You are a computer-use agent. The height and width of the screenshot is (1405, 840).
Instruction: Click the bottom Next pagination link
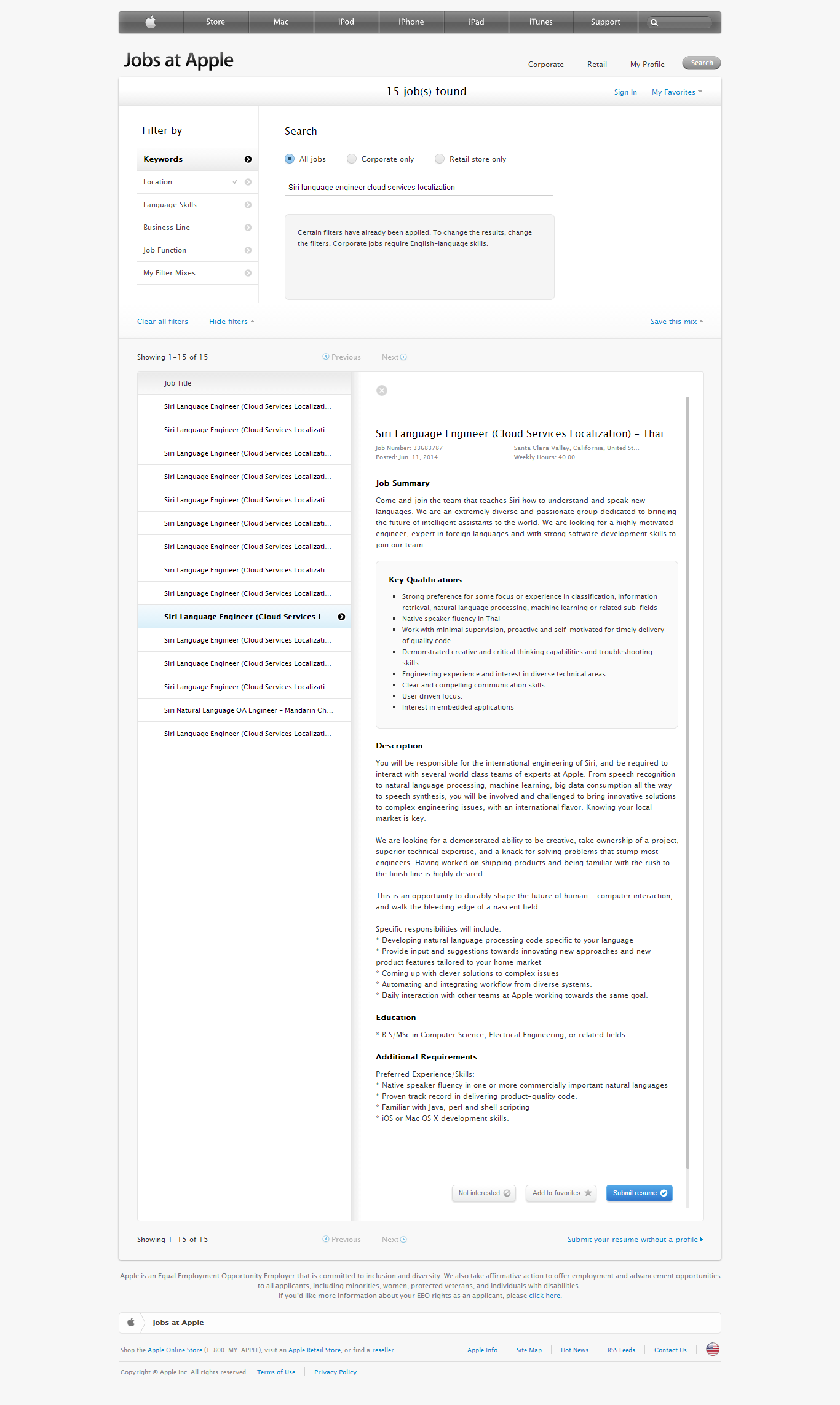click(394, 1240)
